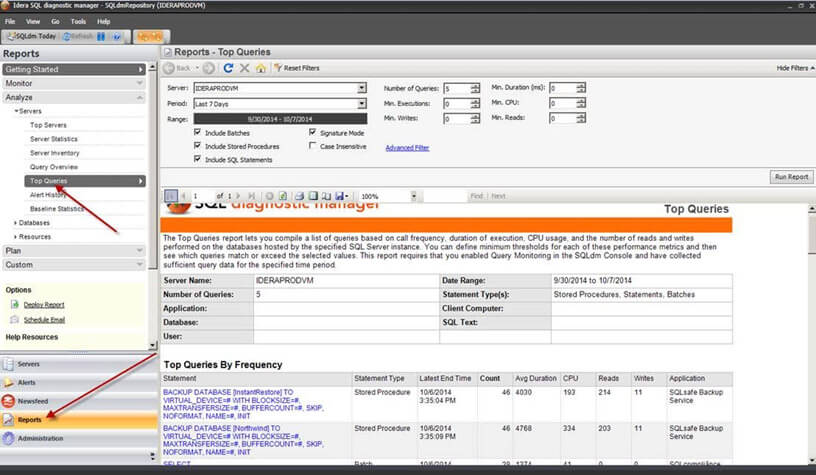816x475 pixels.
Task: Uncheck Include Stored Procedures checkbox
Action: coord(197,146)
